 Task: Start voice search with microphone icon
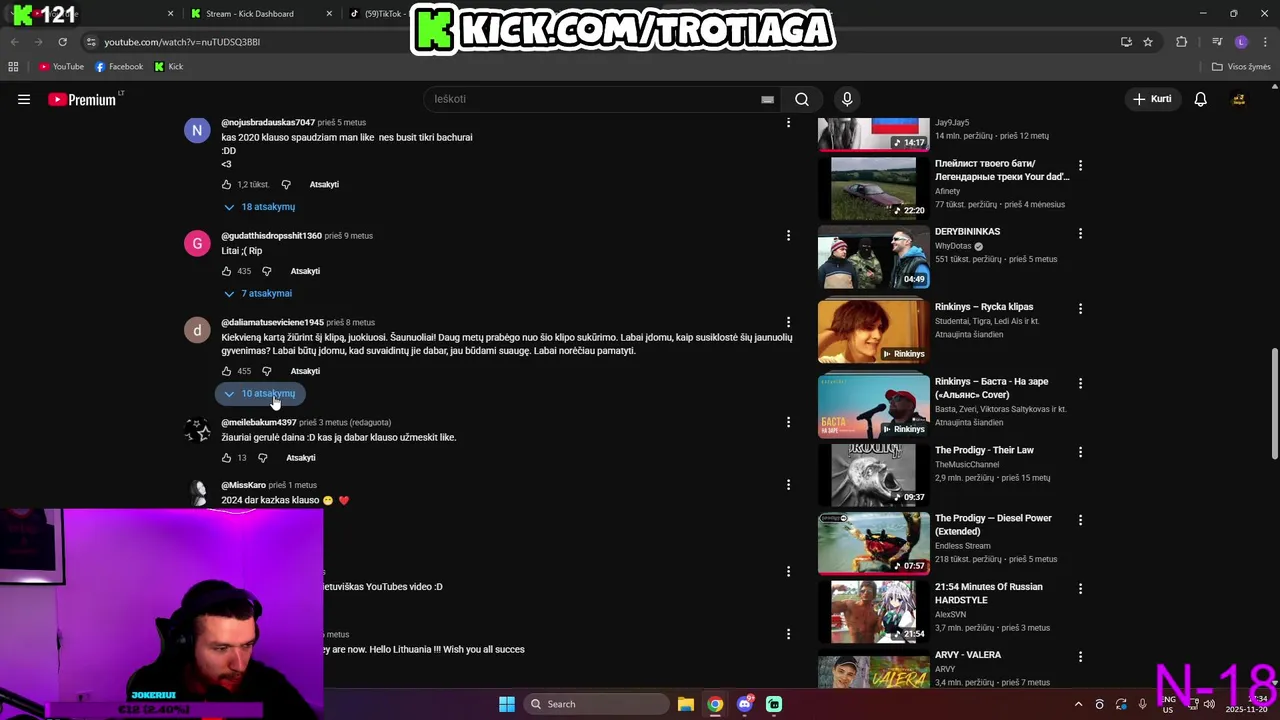[847, 99]
